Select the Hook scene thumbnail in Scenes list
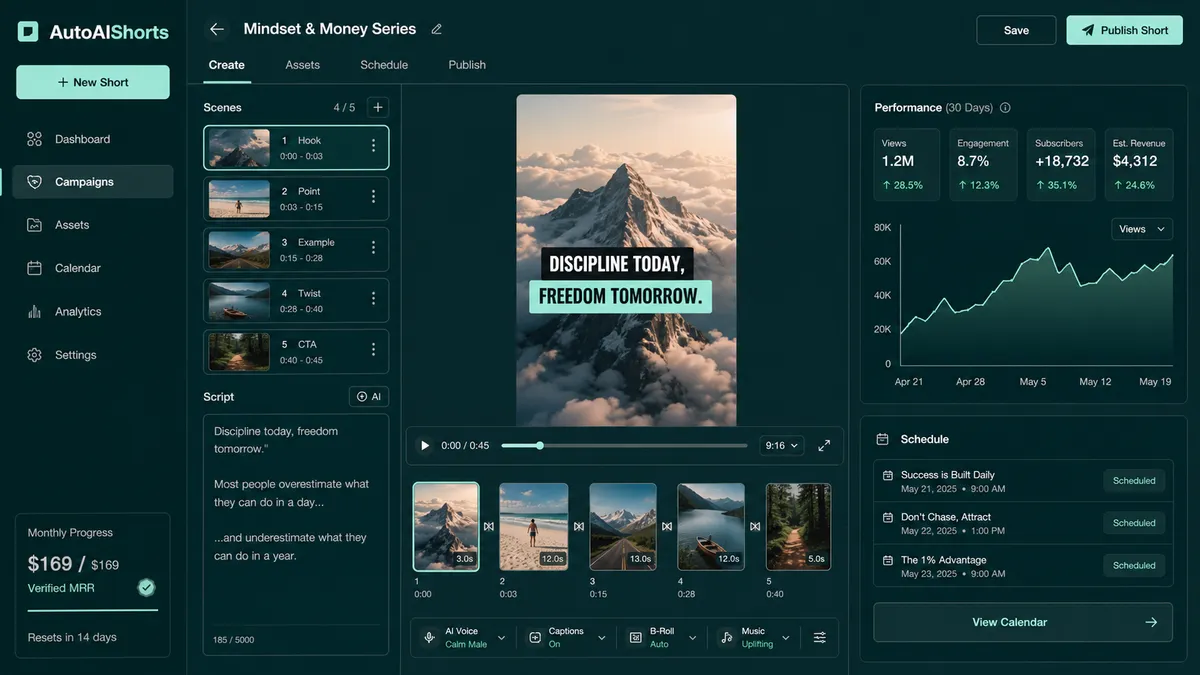 (x=239, y=147)
